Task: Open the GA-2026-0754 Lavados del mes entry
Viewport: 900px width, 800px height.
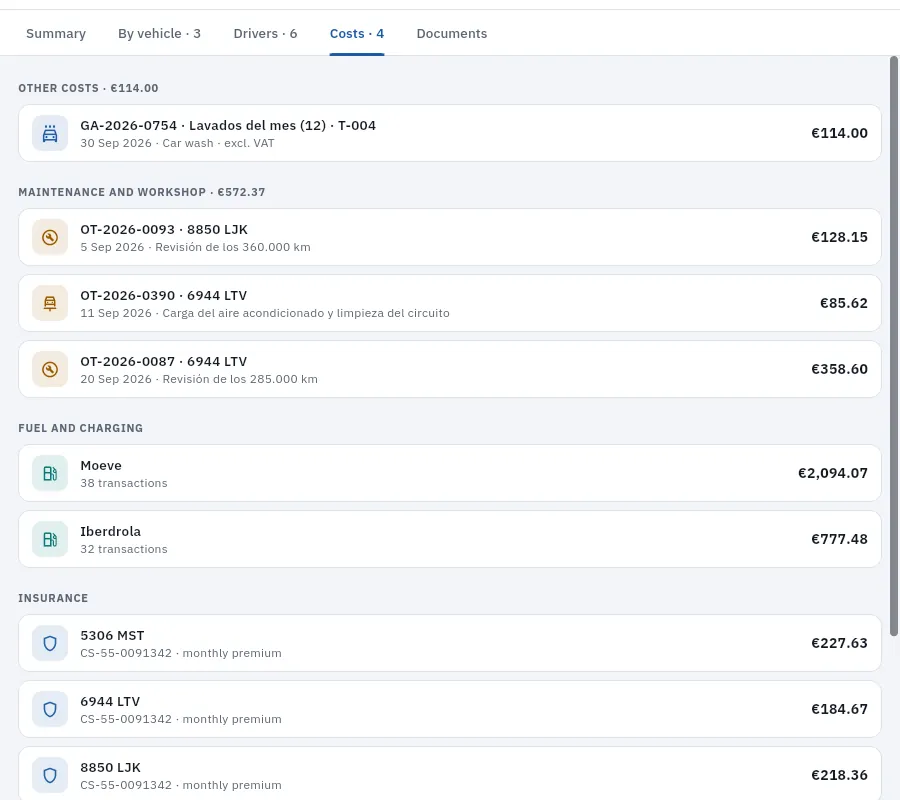Action: [x=449, y=133]
